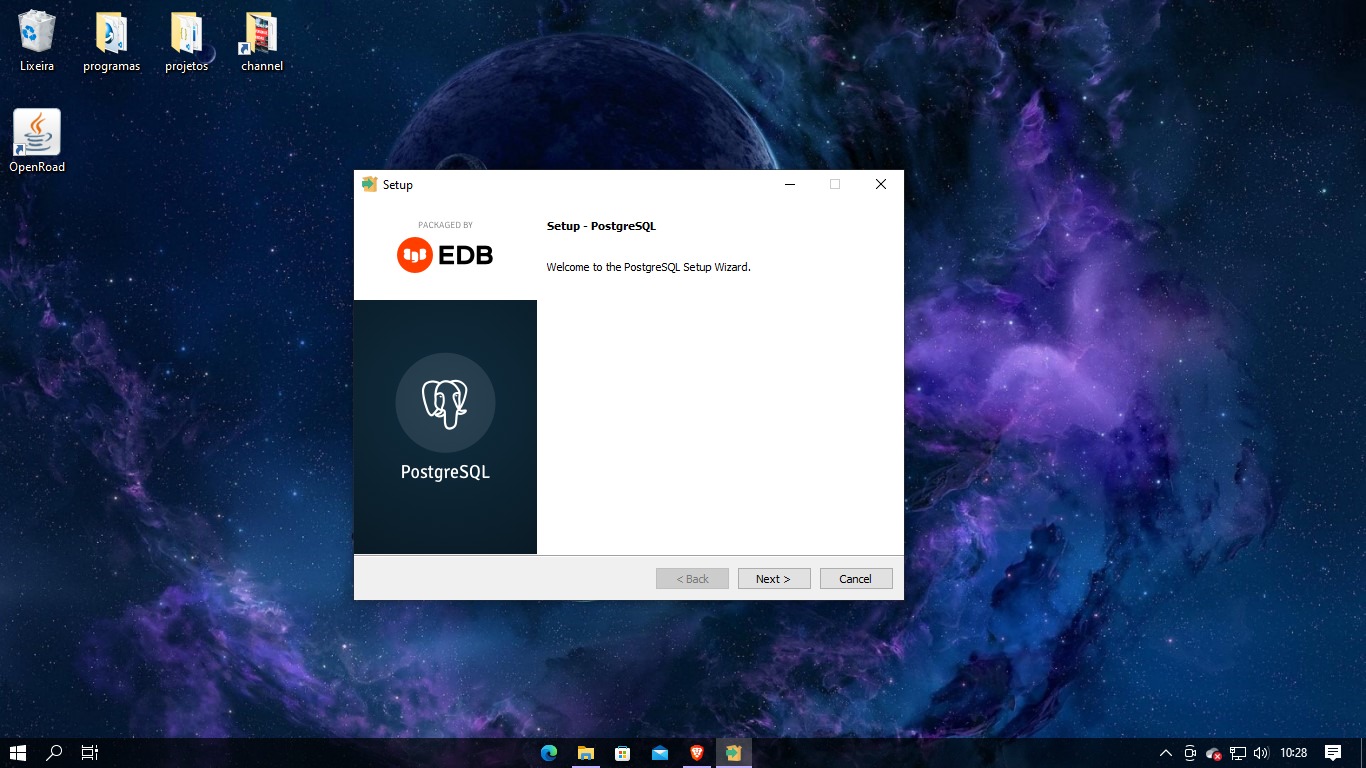The width and height of the screenshot is (1366, 768).
Task: Click the PostgreSQL installer taskbar icon
Action: [733, 753]
